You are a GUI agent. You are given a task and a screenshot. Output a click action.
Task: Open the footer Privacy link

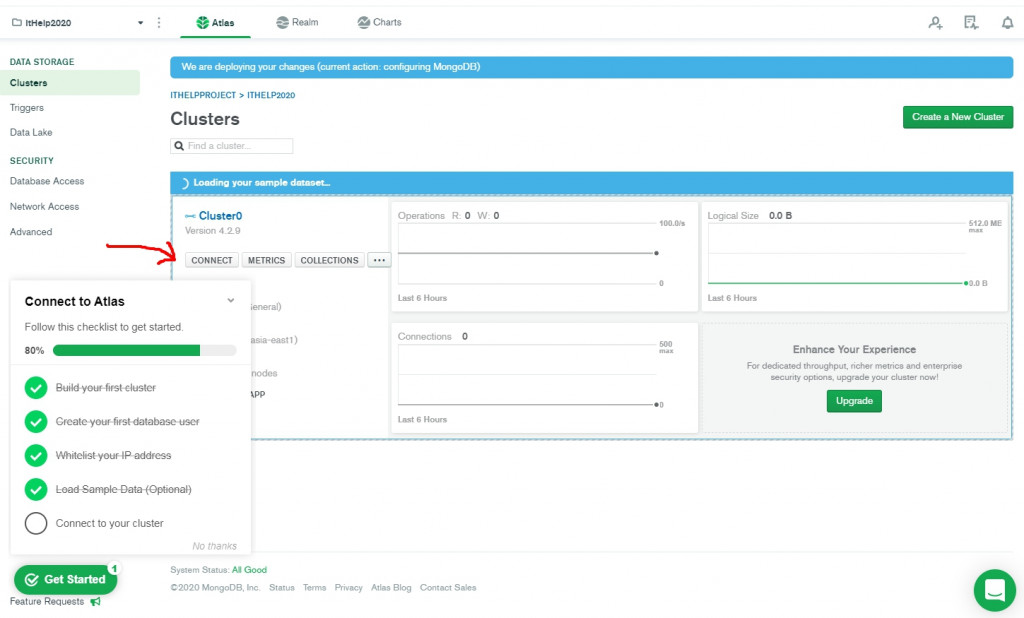348,588
